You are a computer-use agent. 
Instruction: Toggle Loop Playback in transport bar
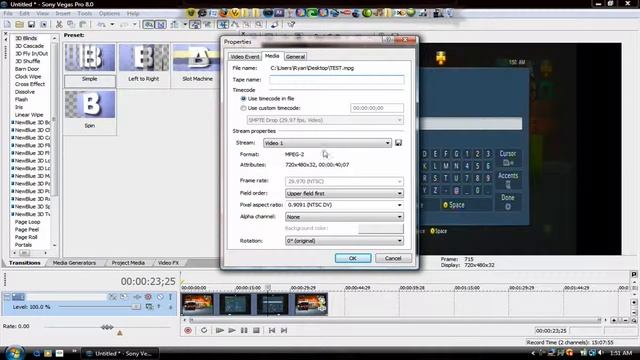(x=204, y=330)
